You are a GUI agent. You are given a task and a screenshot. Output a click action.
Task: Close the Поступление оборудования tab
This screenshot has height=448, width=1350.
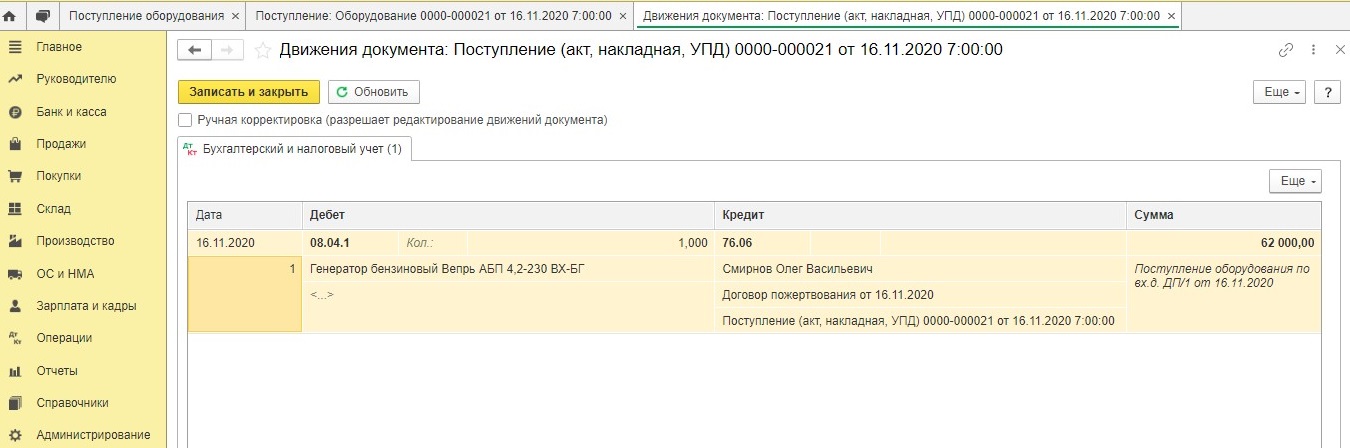point(235,17)
